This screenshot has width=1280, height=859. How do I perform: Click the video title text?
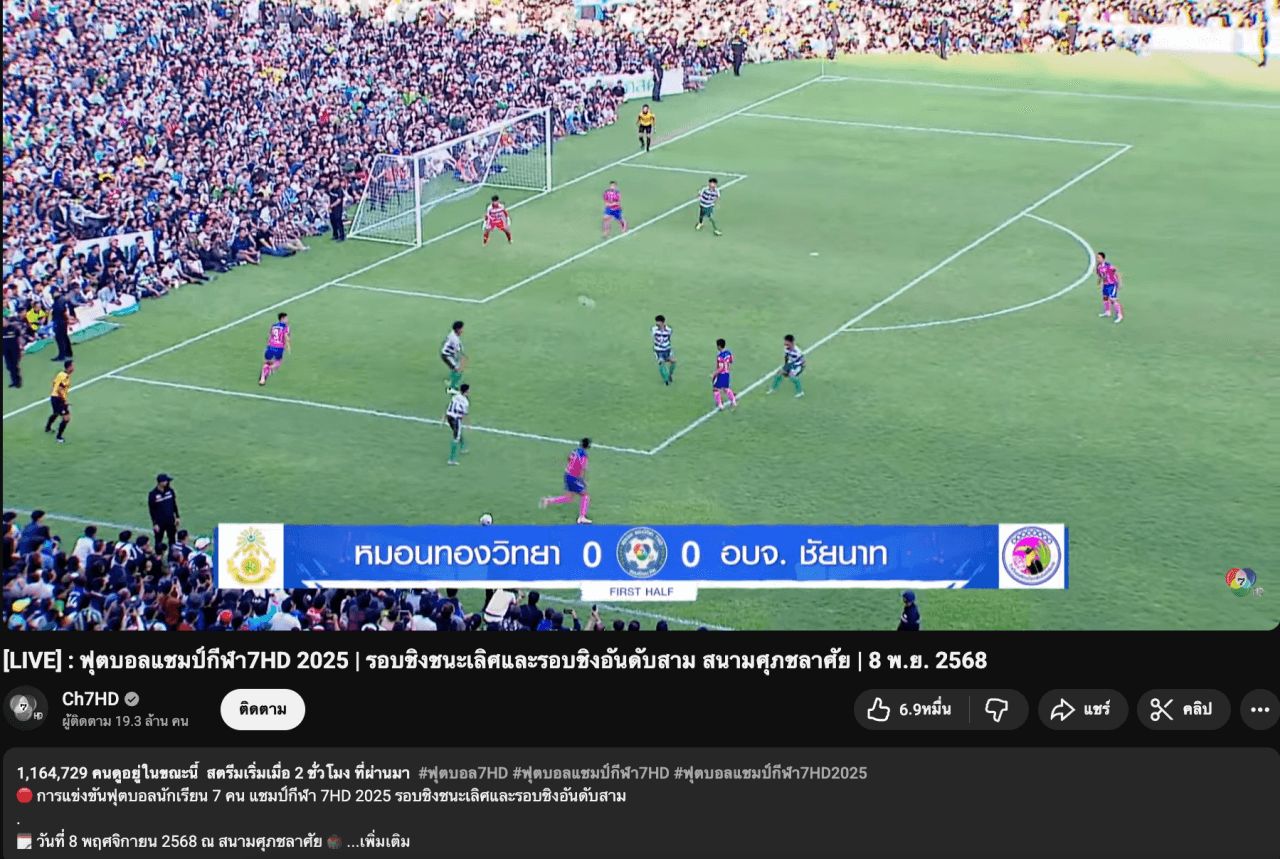pos(495,660)
